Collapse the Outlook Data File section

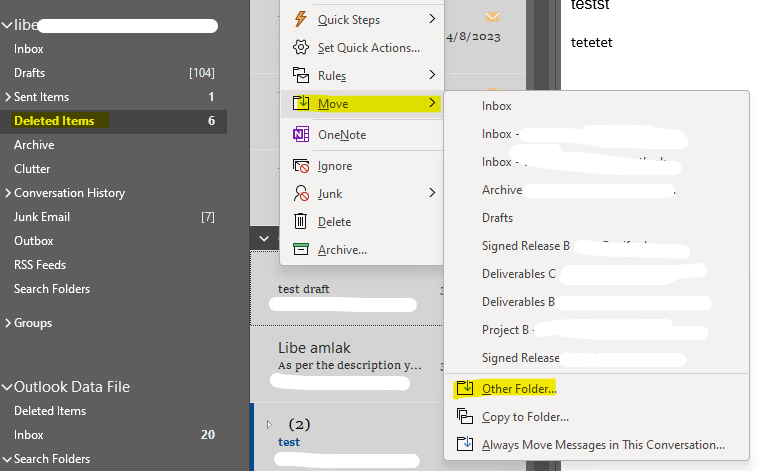(x=7, y=387)
